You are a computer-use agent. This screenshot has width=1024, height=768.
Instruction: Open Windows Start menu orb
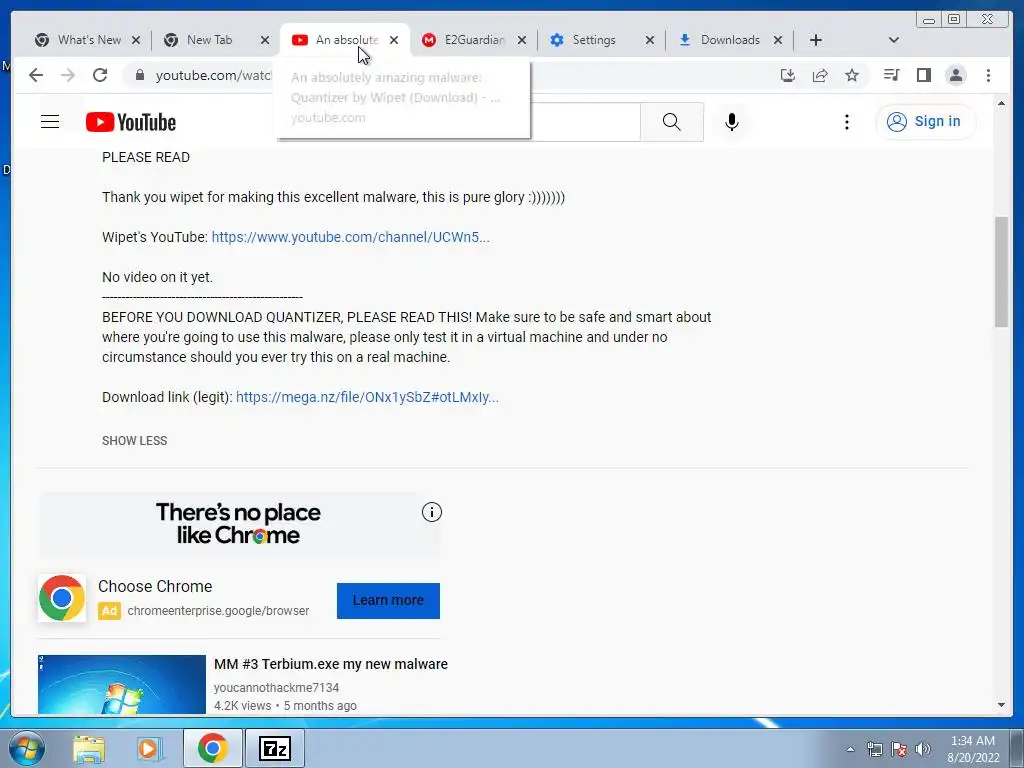coord(26,748)
